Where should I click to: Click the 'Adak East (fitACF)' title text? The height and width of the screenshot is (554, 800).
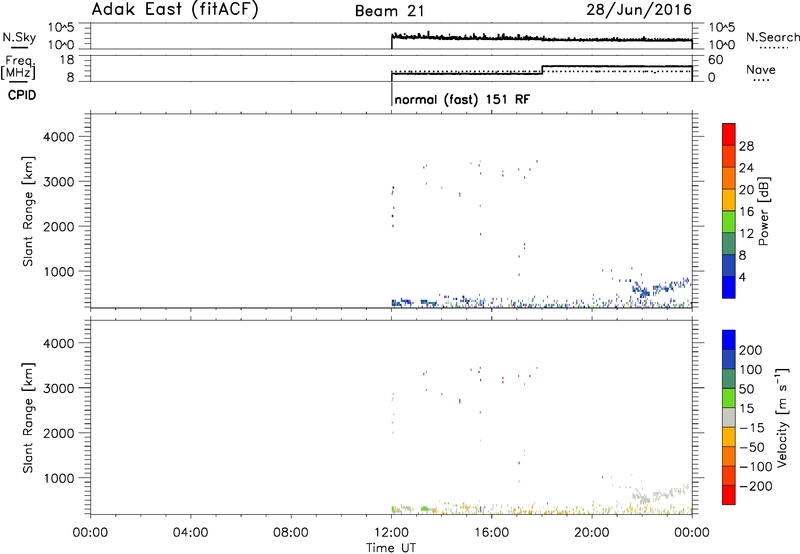(175, 9)
